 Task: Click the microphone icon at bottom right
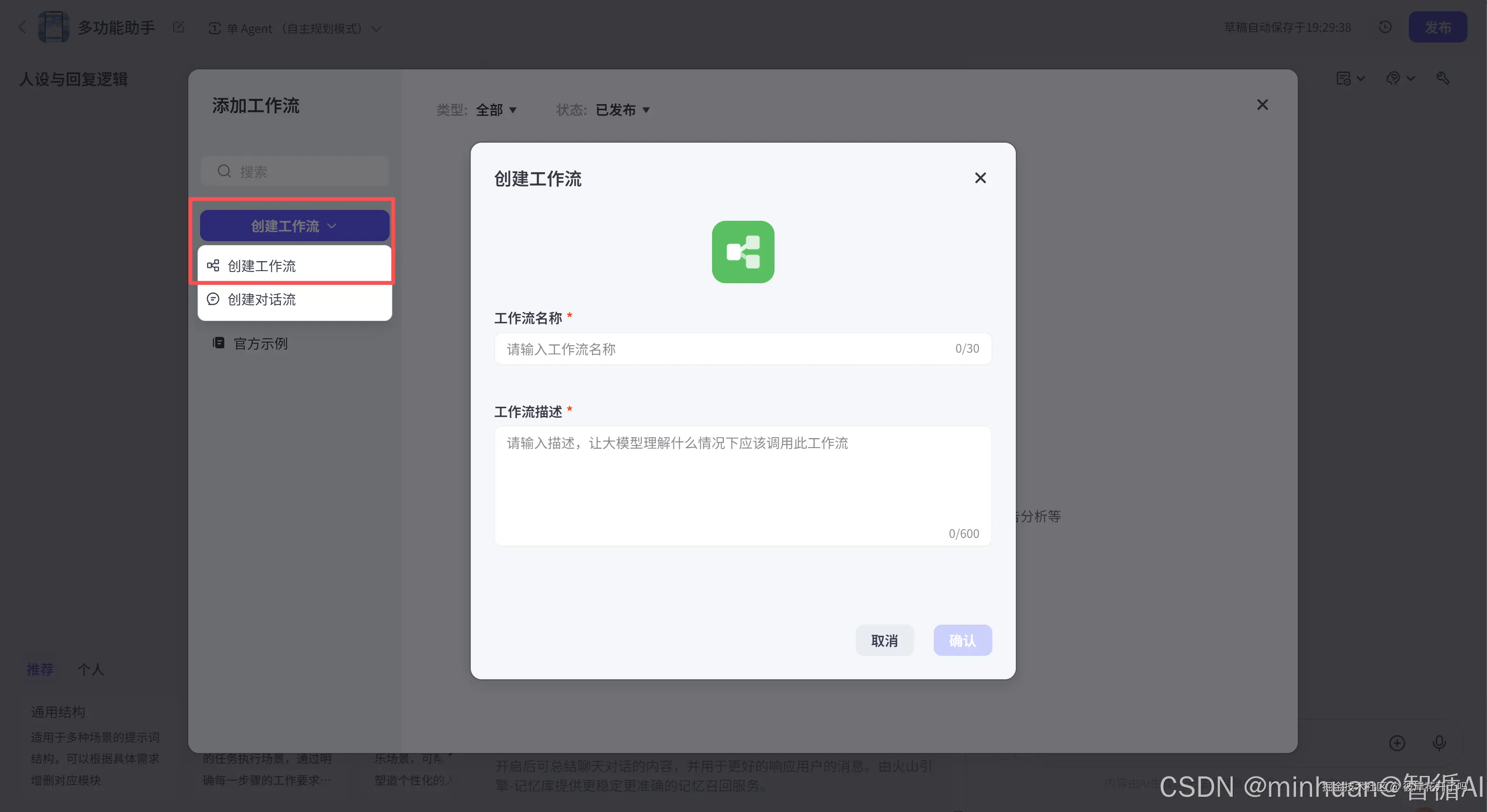pyautogui.click(x=1438, y=742)
